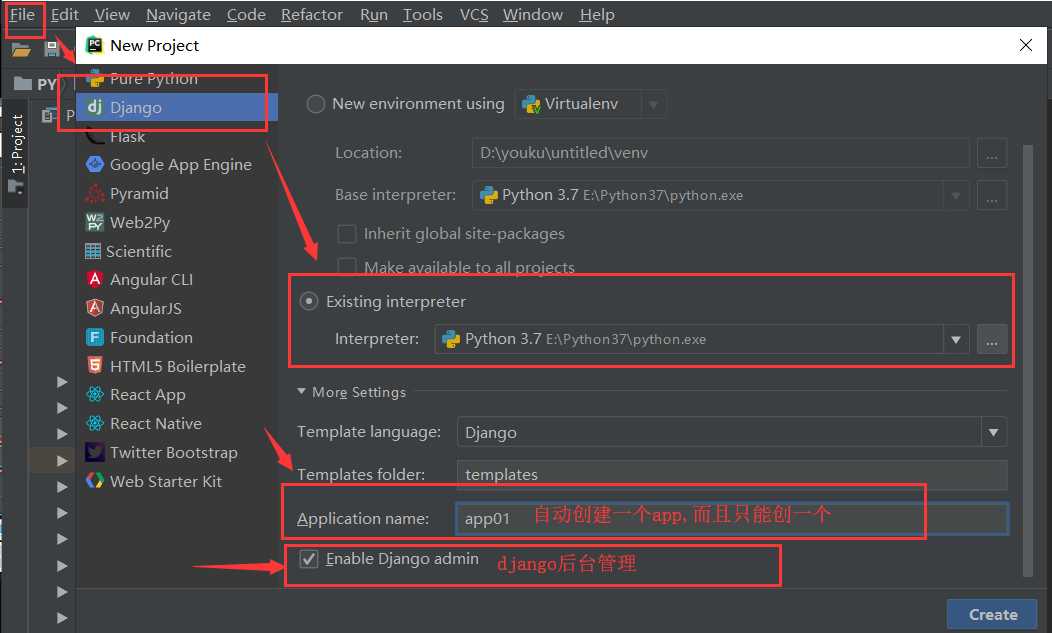Click the dialog's vertical scrollbar
Image resolution: width=1052 pixels, height=633 pixels.
(x=1028, y=360)
